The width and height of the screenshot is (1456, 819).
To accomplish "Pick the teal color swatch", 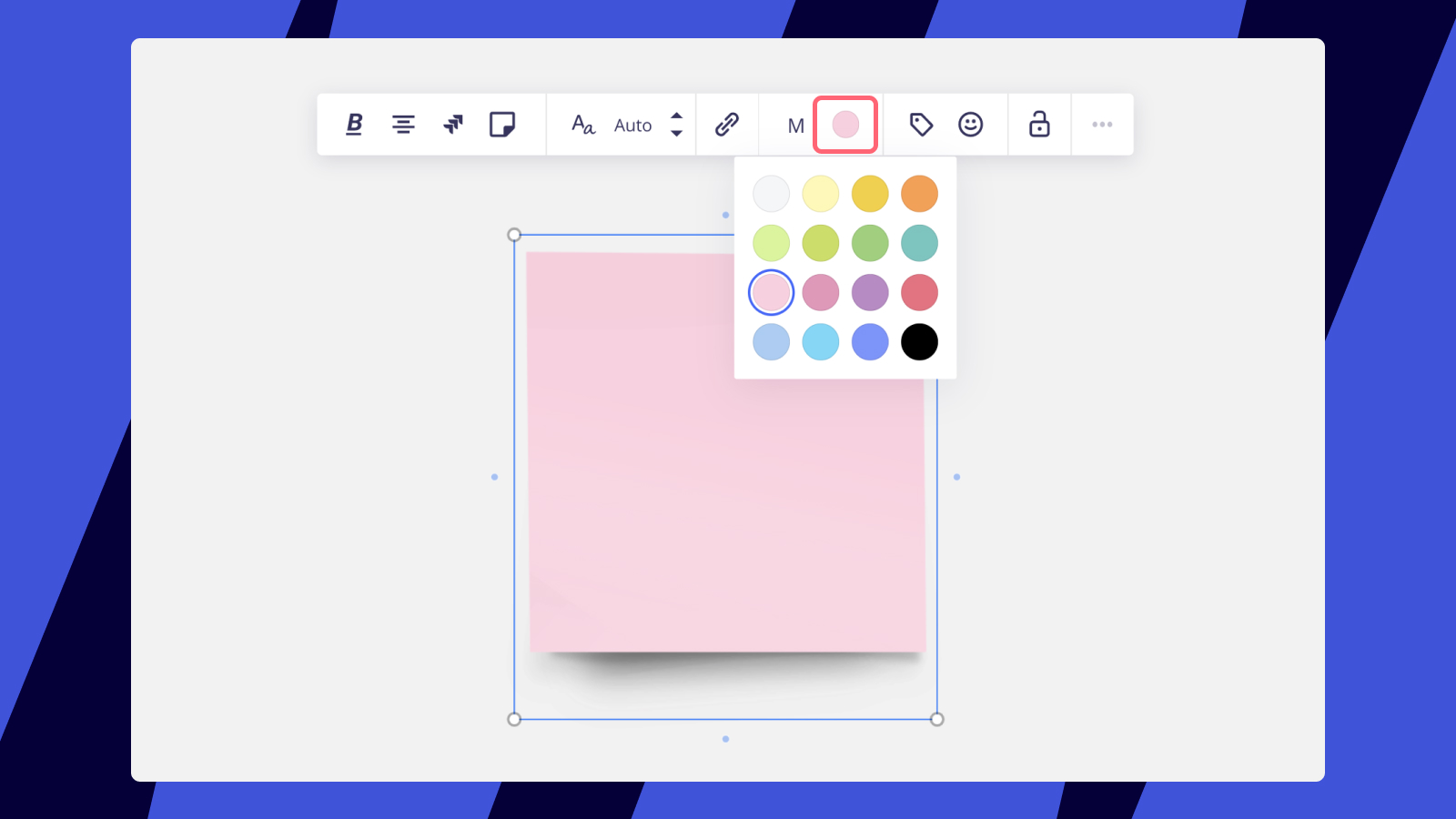I will [x=919, y=243].
